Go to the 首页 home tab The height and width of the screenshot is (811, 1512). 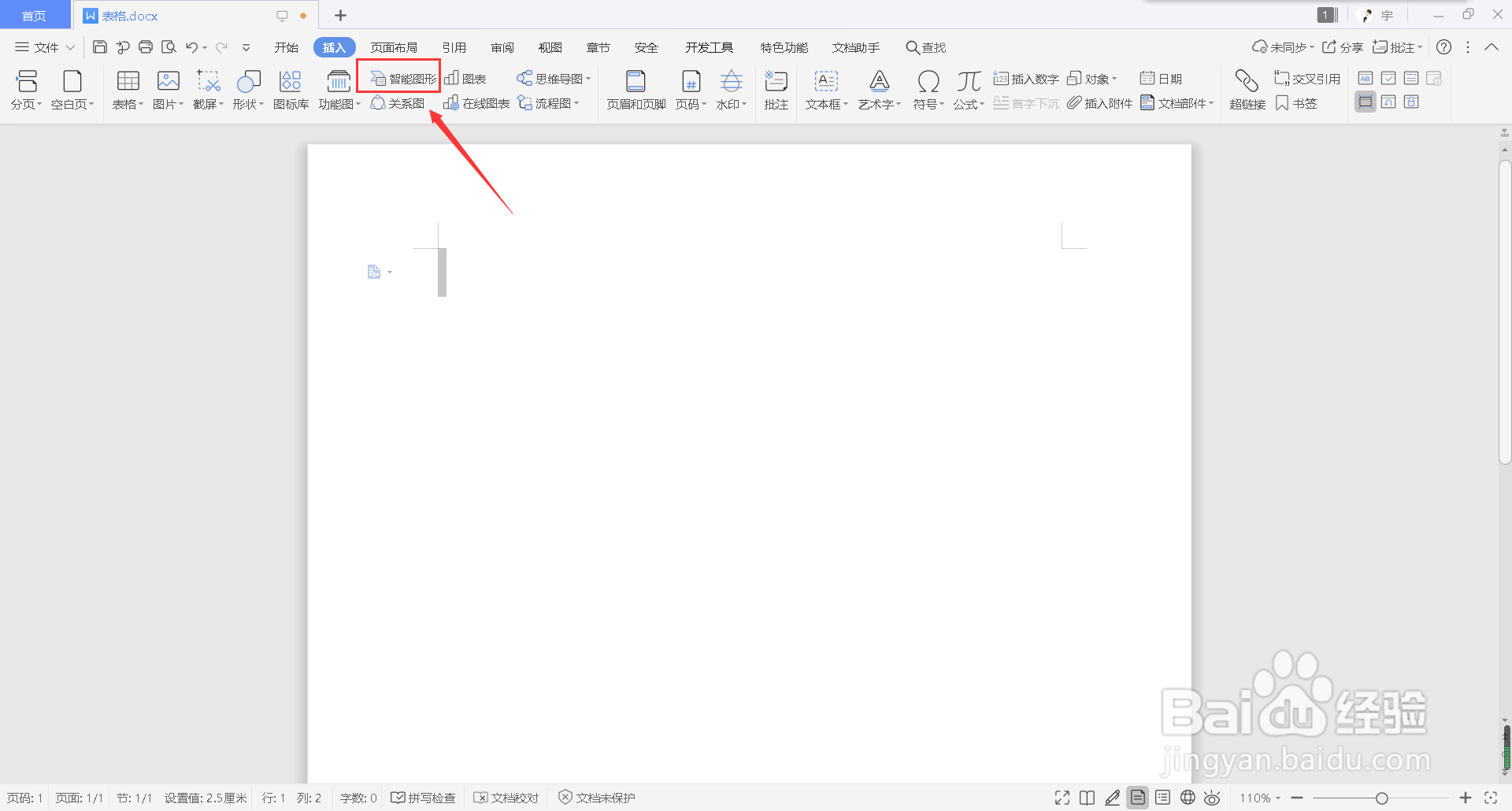(35, 16)
